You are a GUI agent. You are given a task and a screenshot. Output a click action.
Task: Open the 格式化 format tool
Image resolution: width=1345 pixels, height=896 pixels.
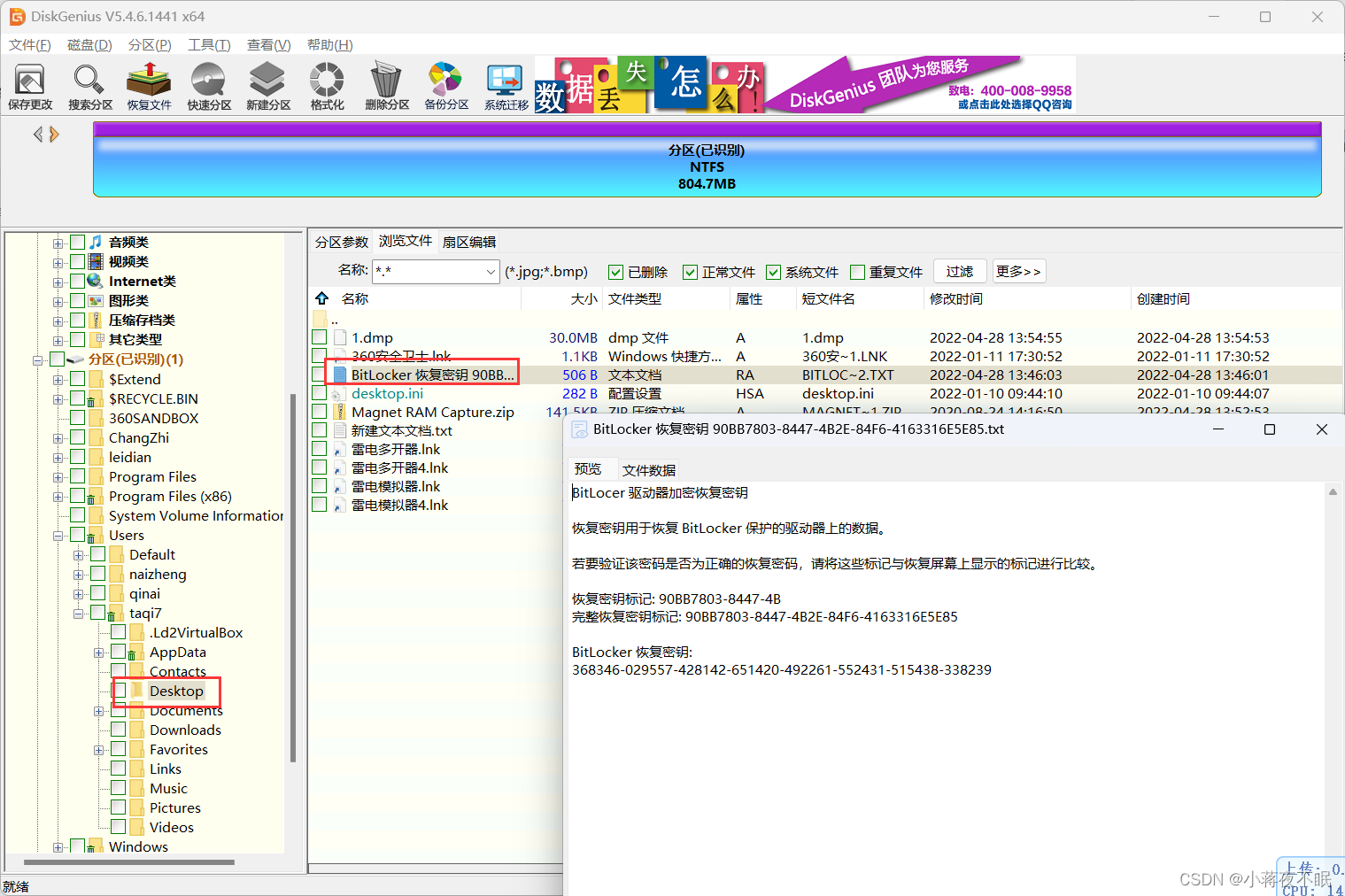tap(326, 86)
